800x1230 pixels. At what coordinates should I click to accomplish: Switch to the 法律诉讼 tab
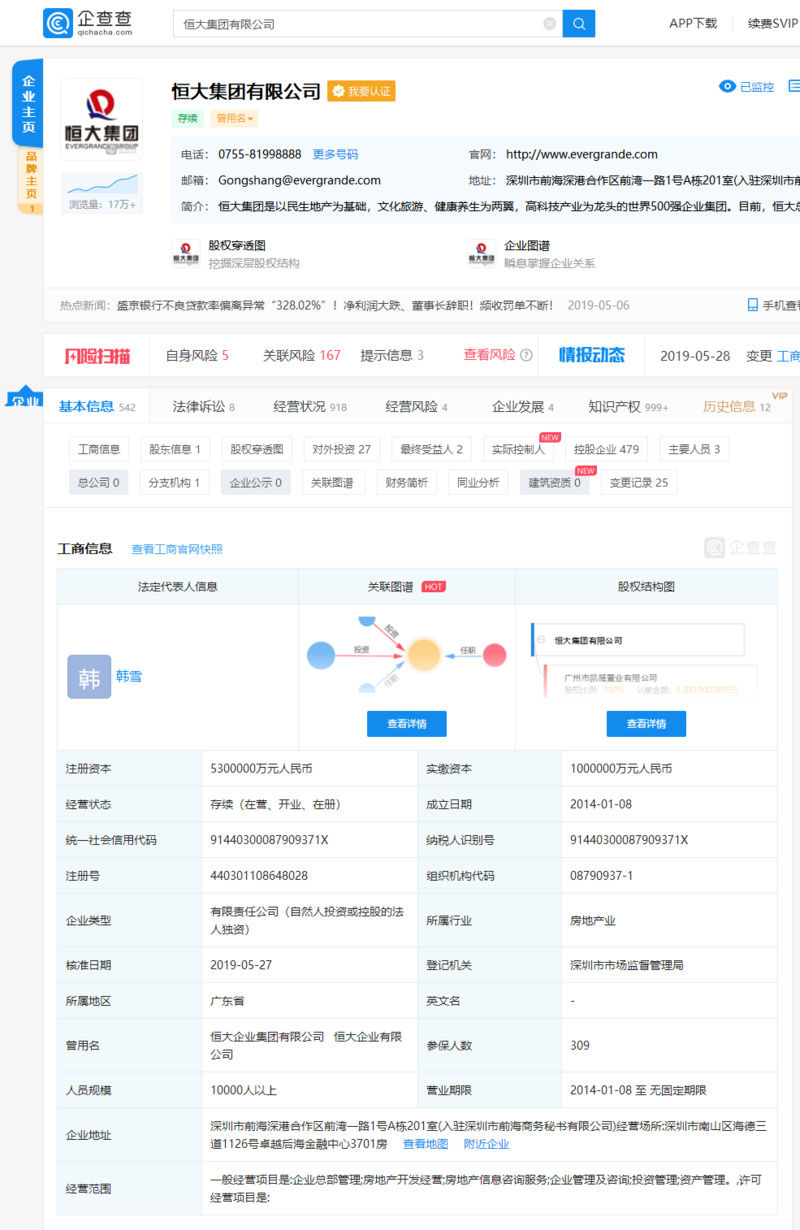[x=204, y=407]
